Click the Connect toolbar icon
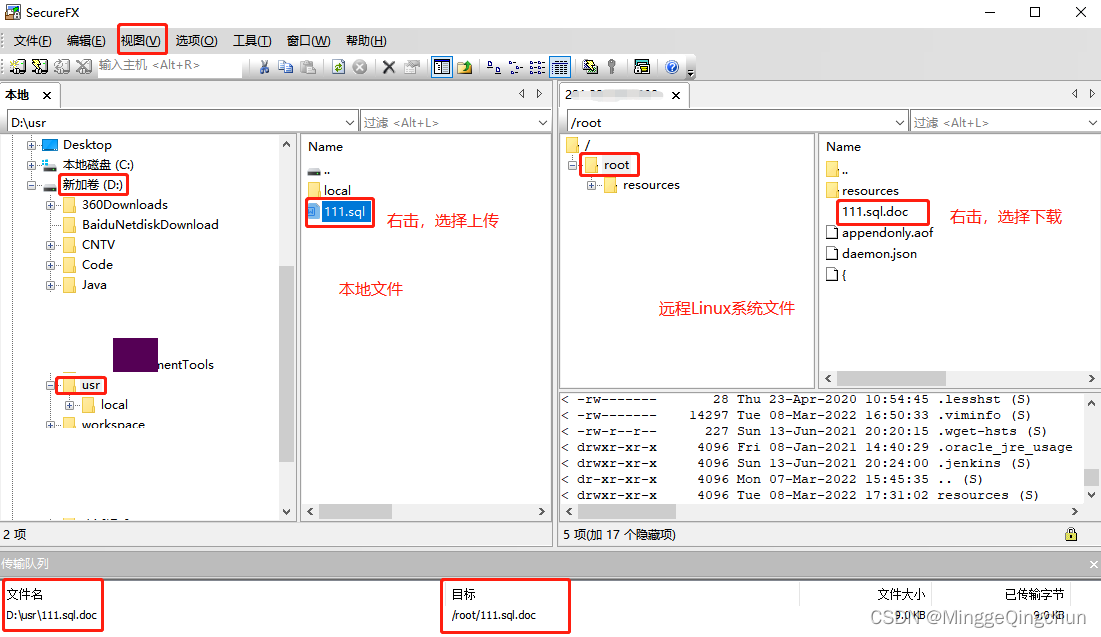 click(18, 67)
